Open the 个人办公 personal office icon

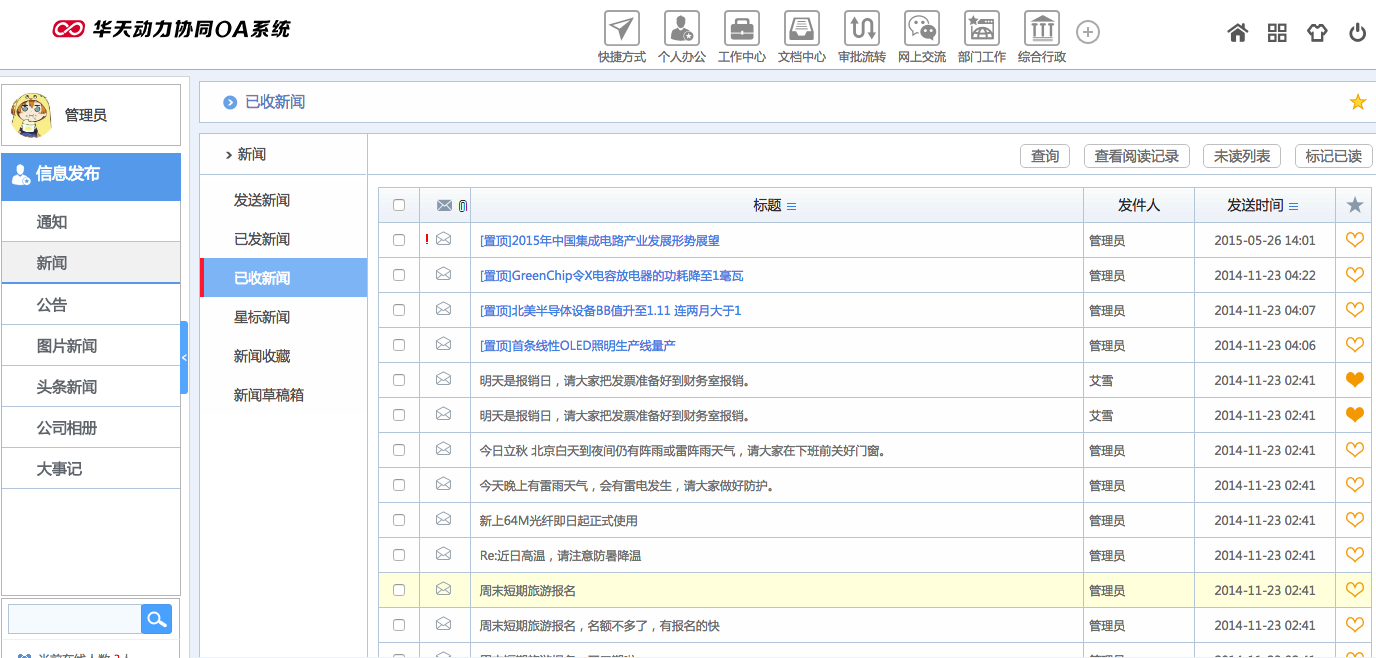pyautogui.click(x=681, y=28)
